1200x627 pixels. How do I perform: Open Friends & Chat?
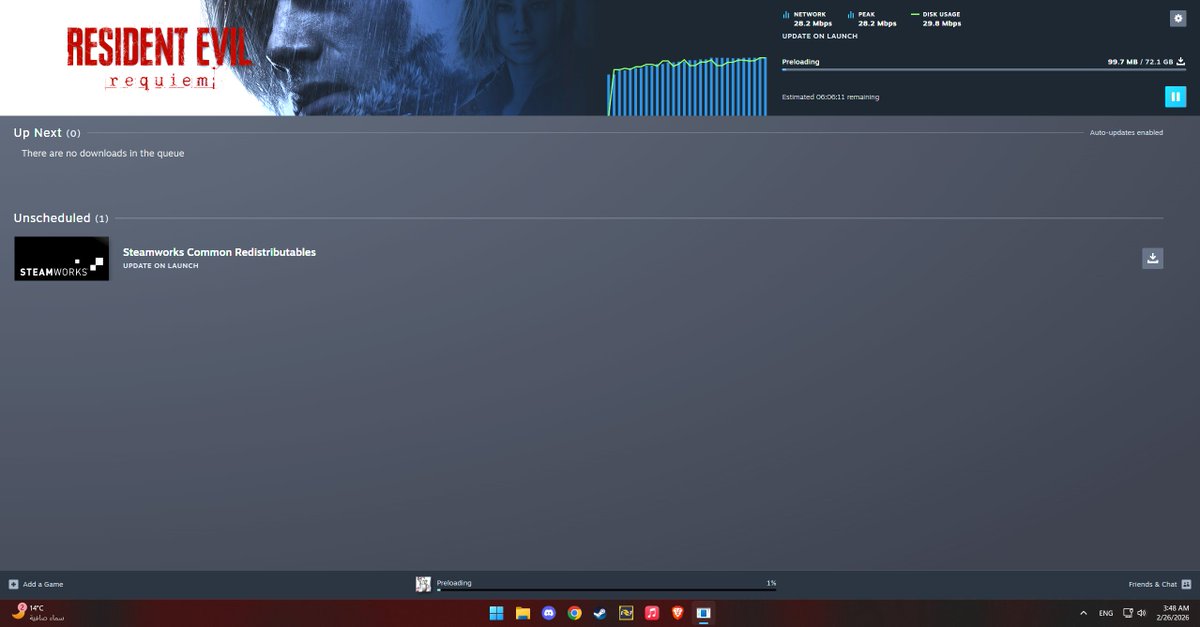1152,584
